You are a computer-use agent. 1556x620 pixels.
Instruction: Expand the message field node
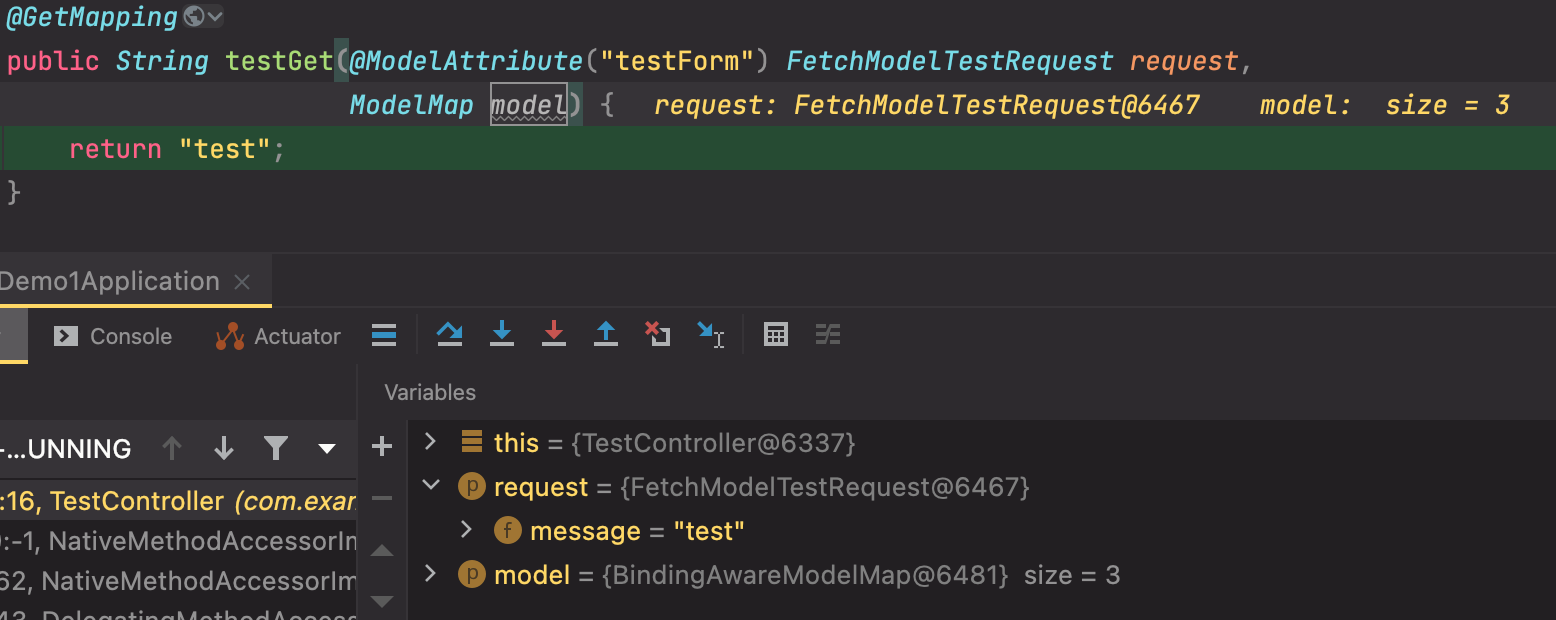point(466,529)
